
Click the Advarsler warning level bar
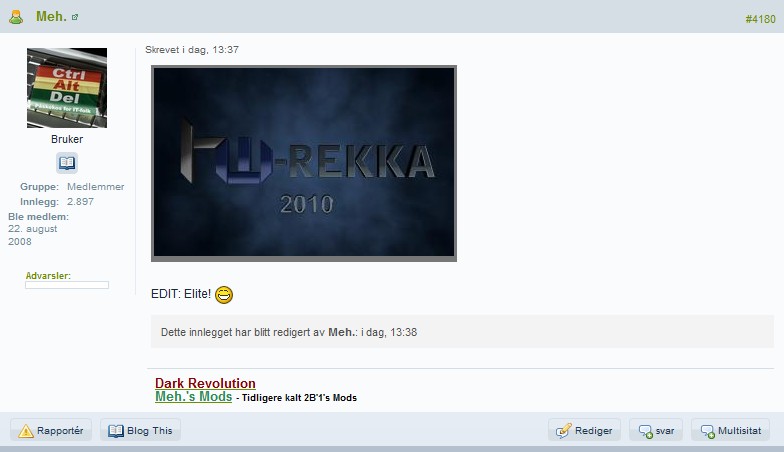click(x=67, y=285)
